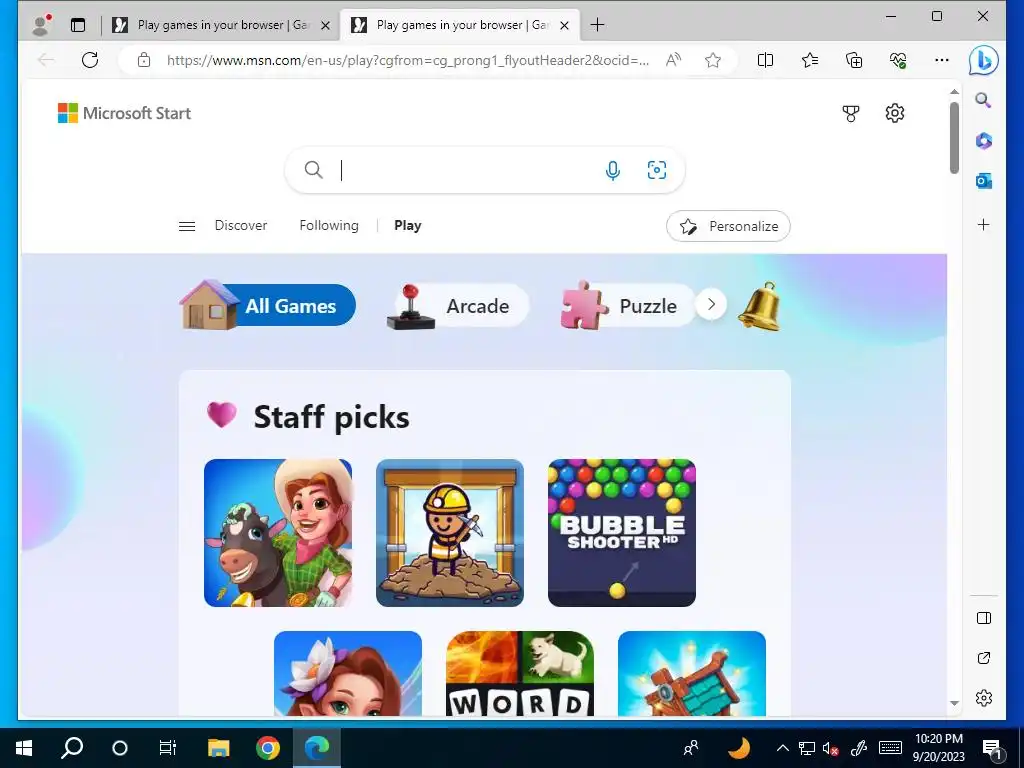This screenshot has height=768, width=1024.
Task: Open Collections panel
Action: click(854, 61)
